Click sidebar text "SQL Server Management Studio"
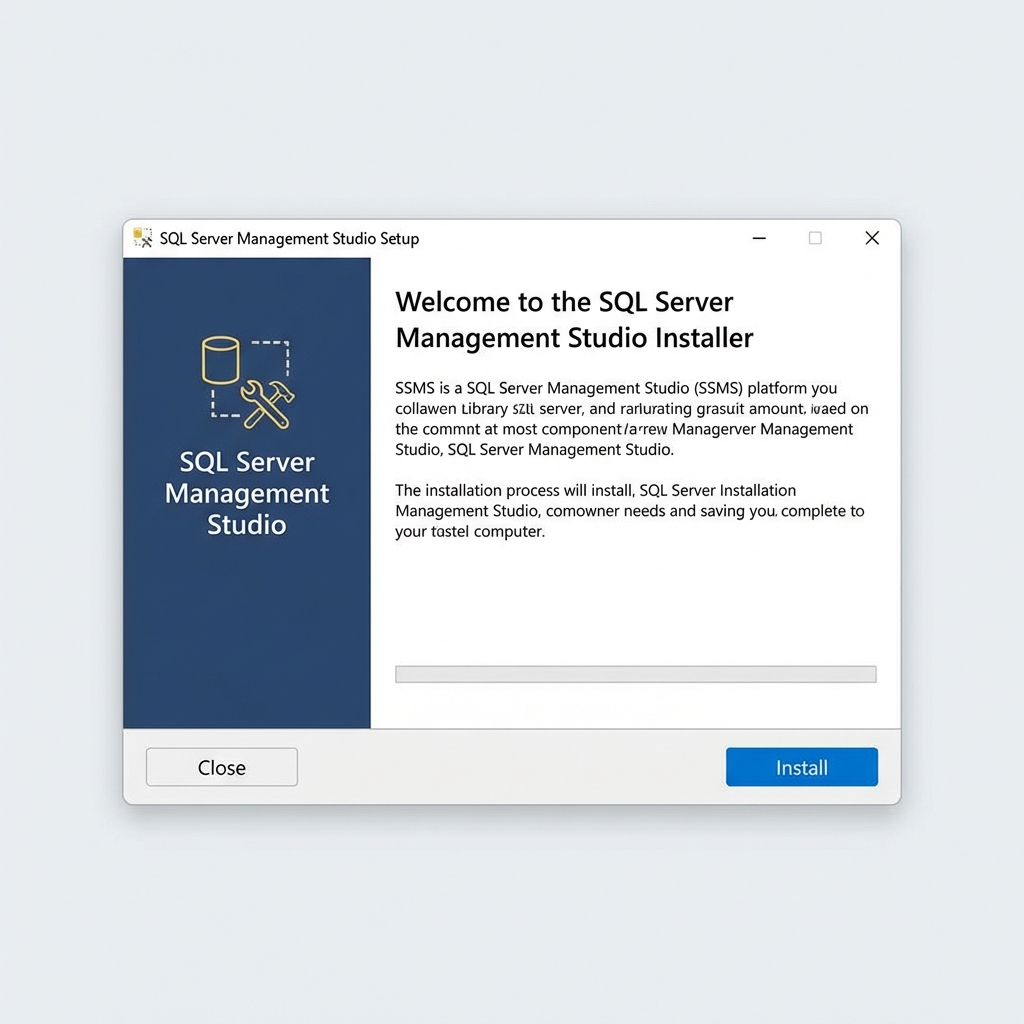 click(x=247, y=493)
